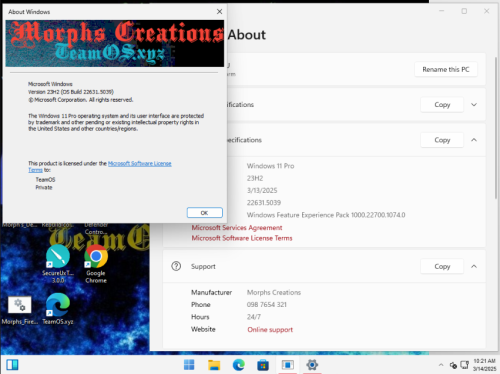Viewport: 500px width, 374px height.
Task: Open Google Chrome desktop shortcut
Action: [x=96, y=263]
